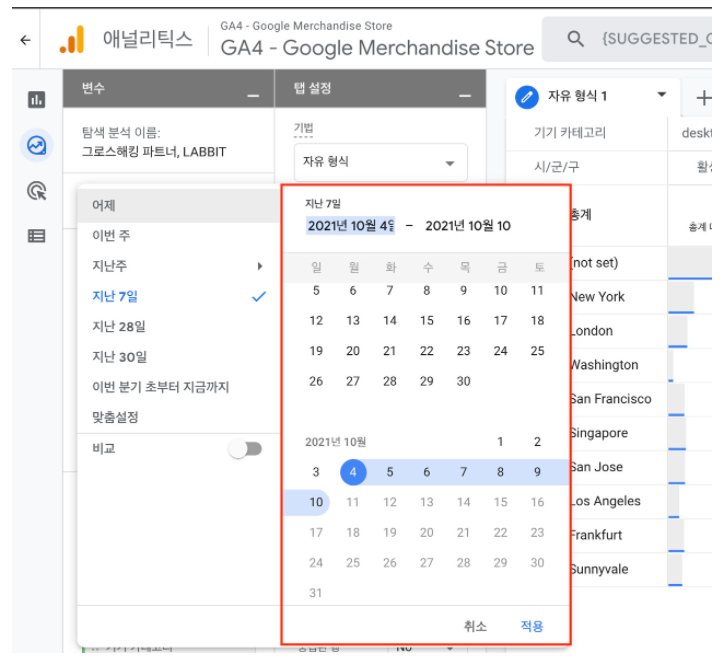
Task: Pick October 3 in the calendar
Action: (316, 472)
